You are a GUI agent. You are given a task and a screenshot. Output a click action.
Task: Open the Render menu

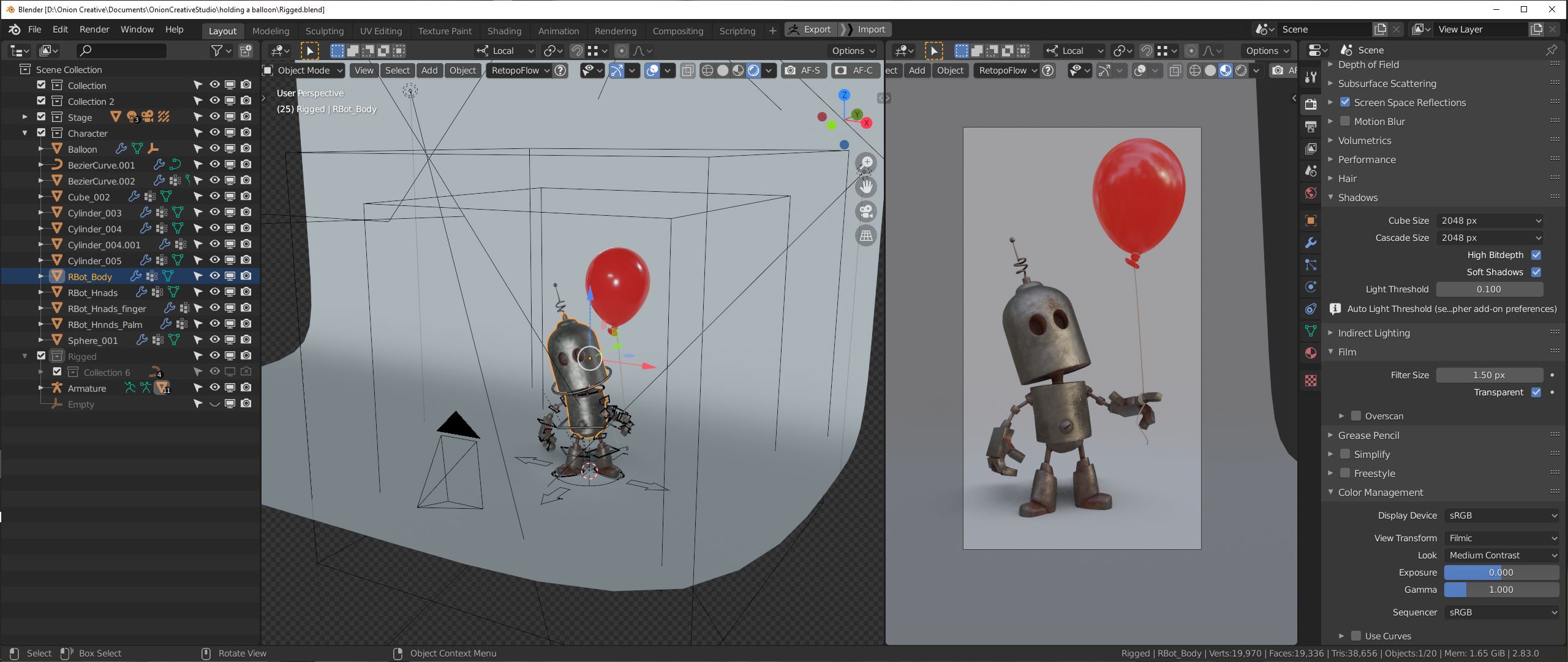point(94,29)
